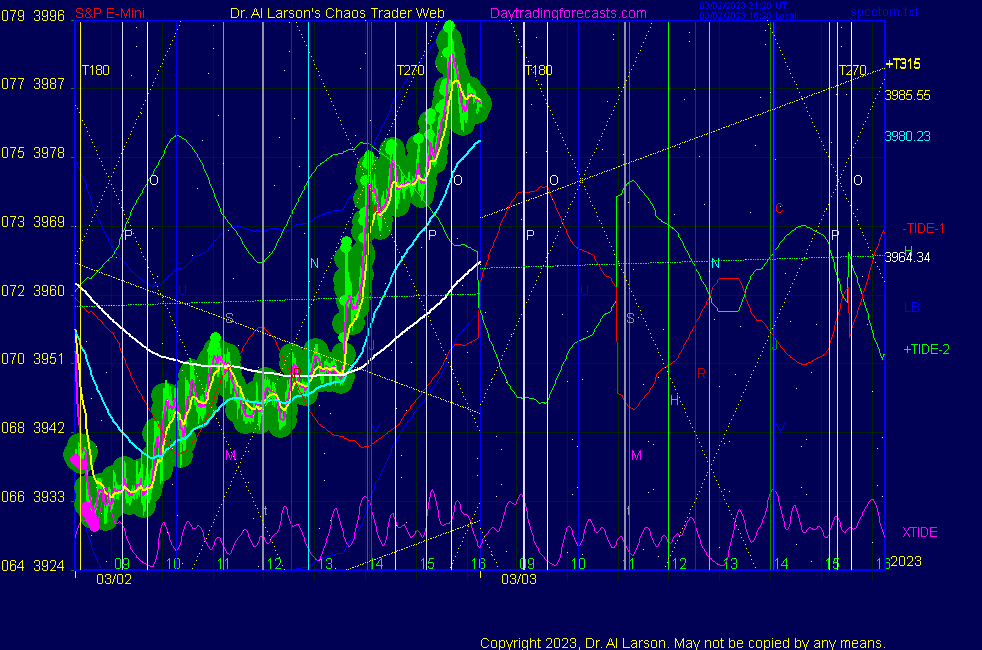Viewport: 982px width, 650px height.
Task: Click the XTIDE legend label
Action: point(920,532)
